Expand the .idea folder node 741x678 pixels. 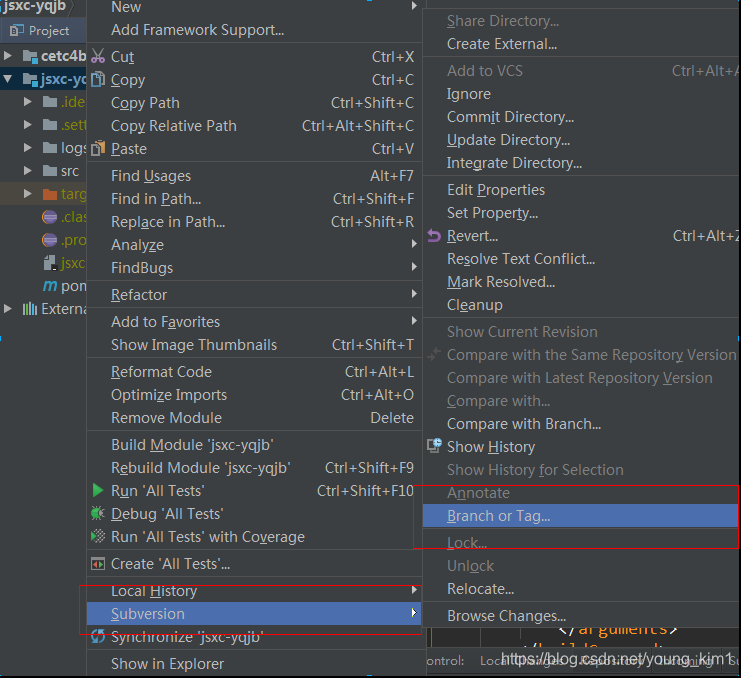pos(27,102)
